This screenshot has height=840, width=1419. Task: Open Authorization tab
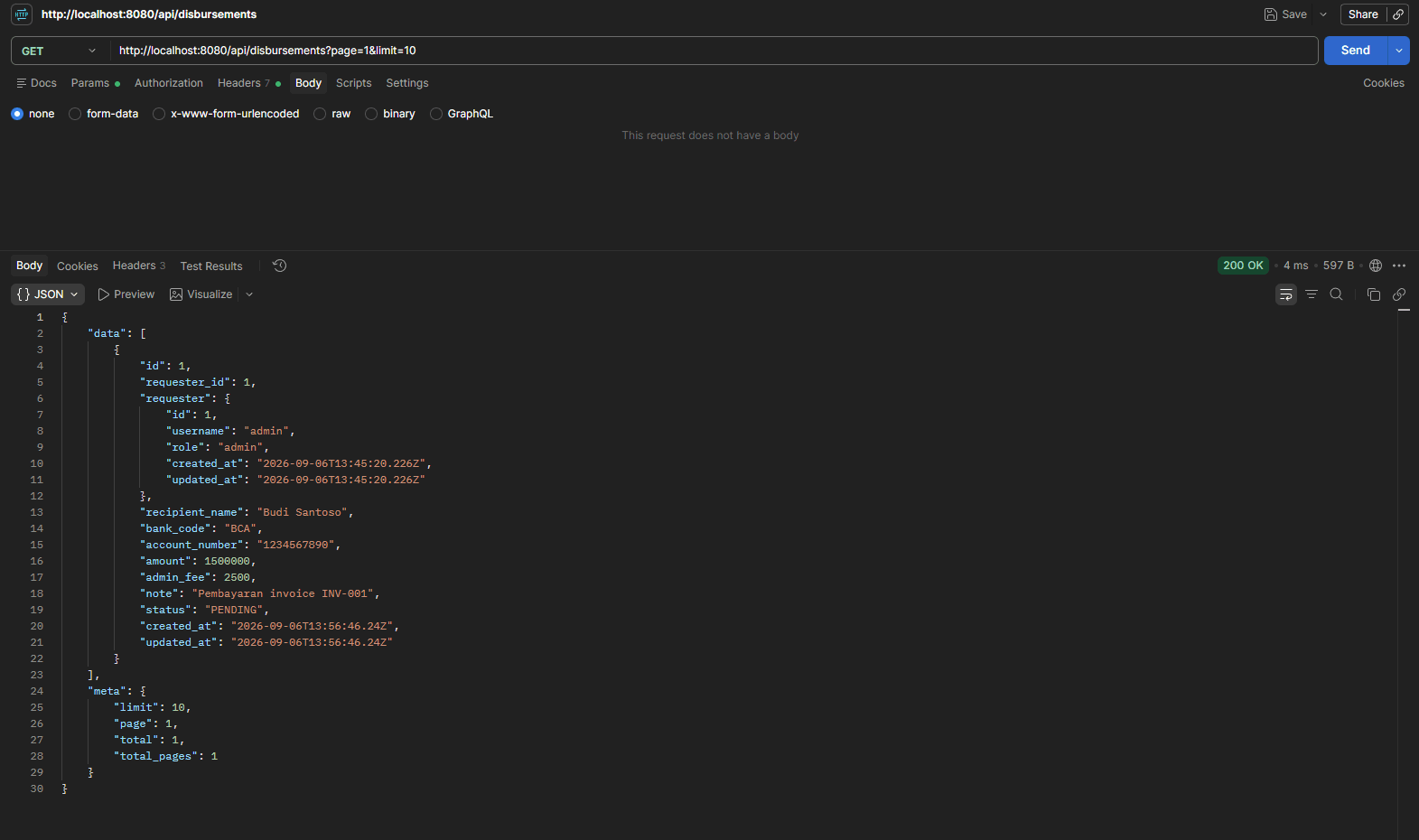click(169, 83)
